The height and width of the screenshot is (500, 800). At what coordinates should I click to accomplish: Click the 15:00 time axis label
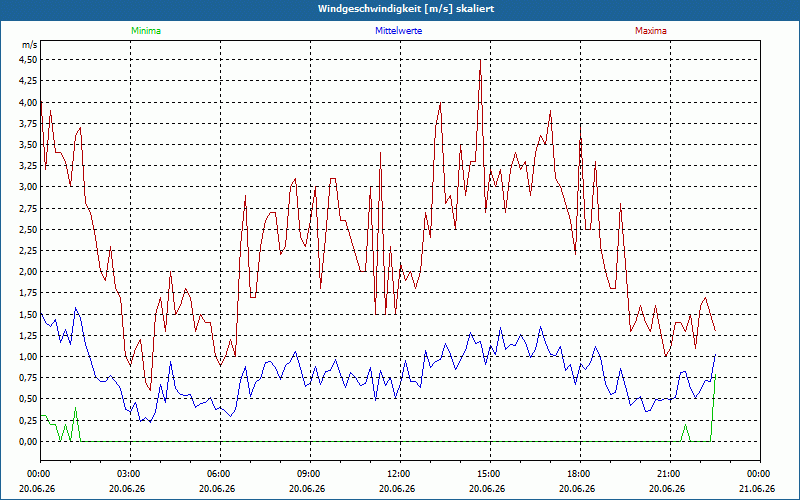[490, 474]
